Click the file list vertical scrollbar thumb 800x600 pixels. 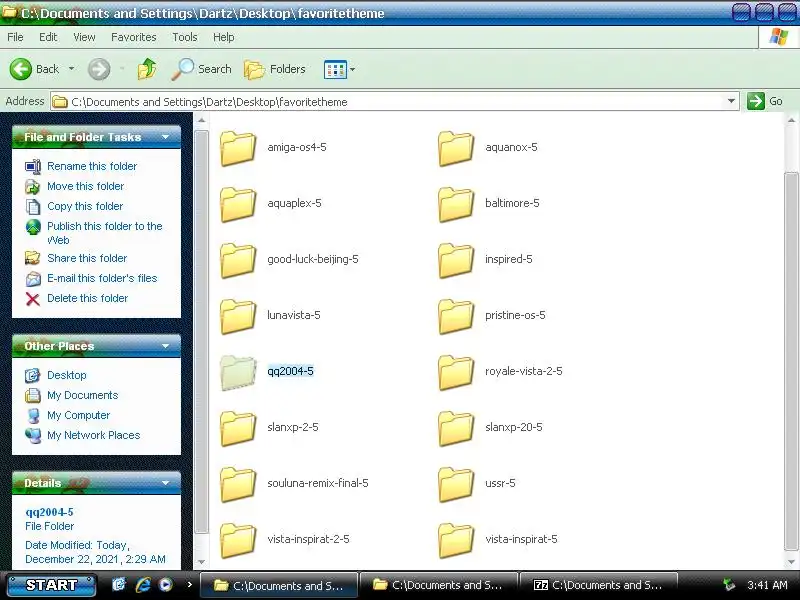click(791, 362)
